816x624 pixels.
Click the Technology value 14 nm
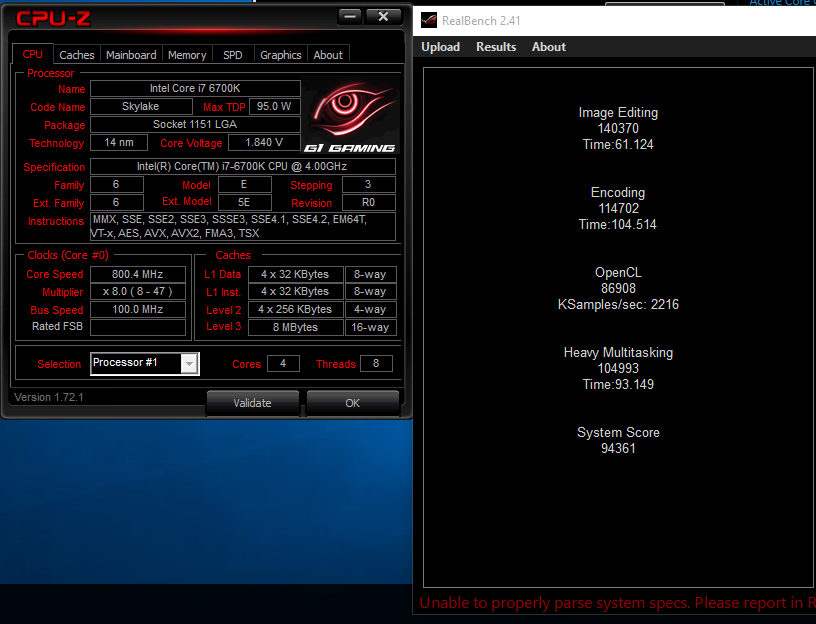(x=119, y=143)
